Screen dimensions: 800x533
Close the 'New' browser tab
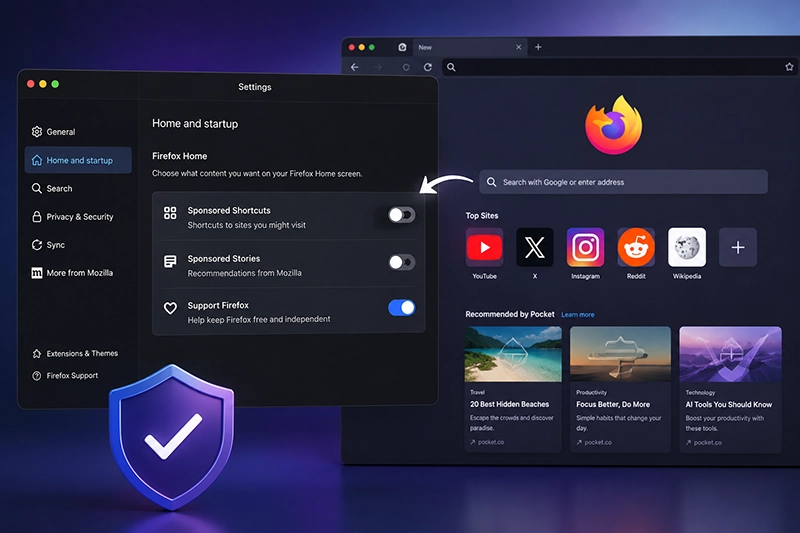pyautogui.click(x=518, y=47)
